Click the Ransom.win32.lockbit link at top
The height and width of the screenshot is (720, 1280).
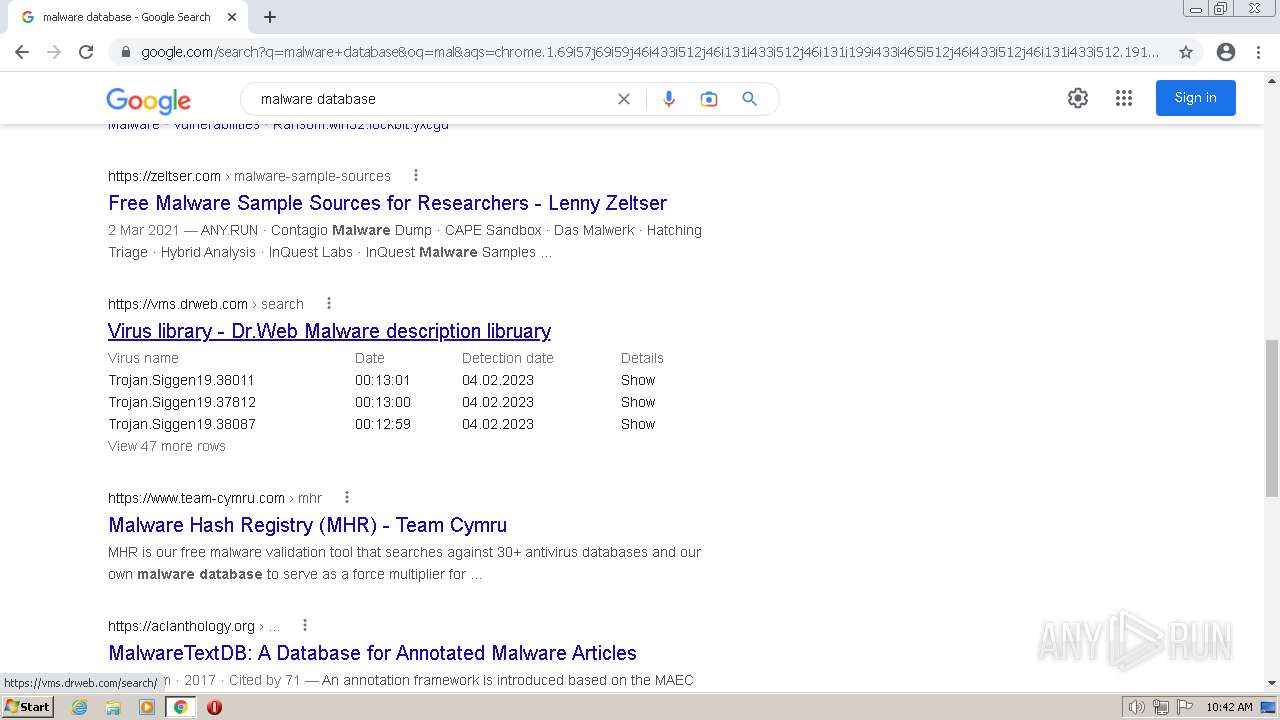[x=361, y=126]
